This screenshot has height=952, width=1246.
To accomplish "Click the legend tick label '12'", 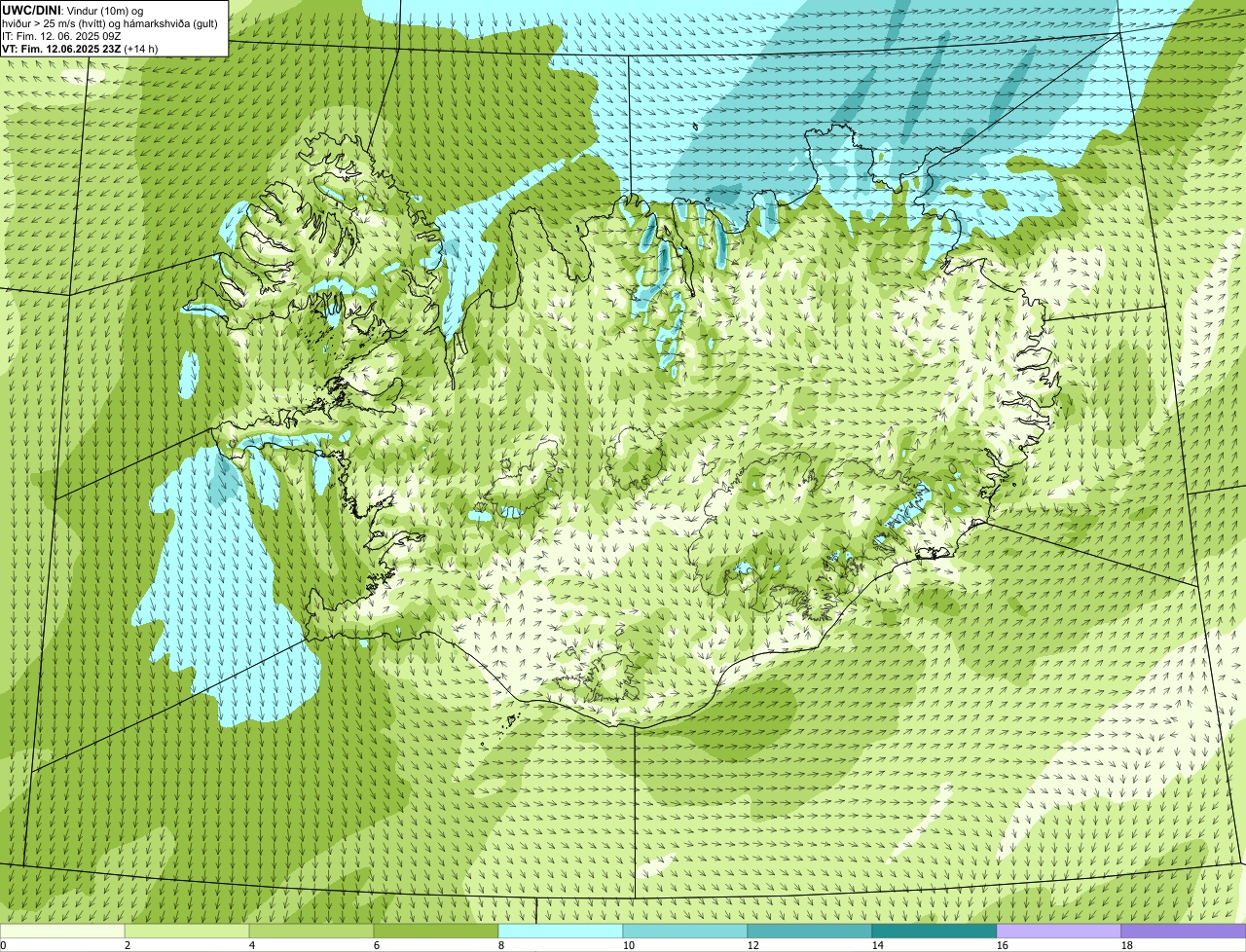I will pyautogui.click(x=753, y=945).
